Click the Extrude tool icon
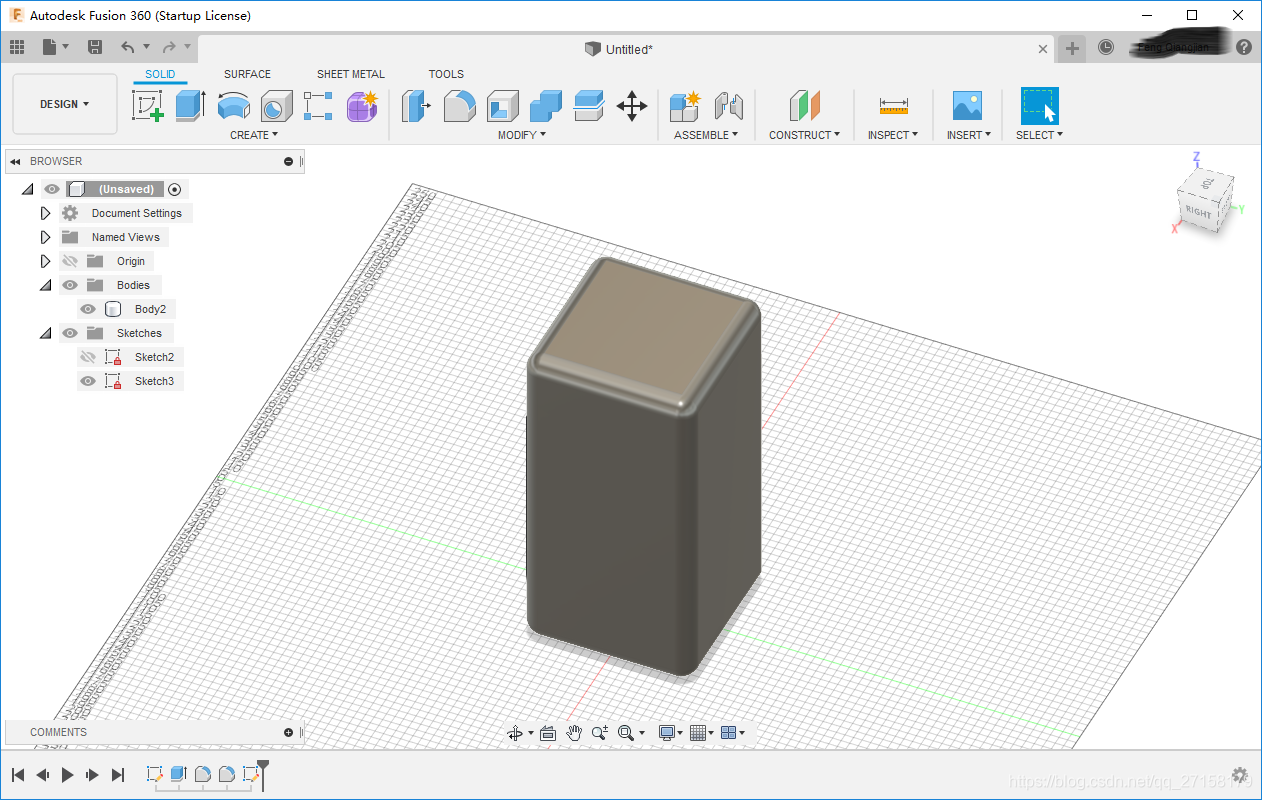The height and width of the screenshot is (800, 1262). pyautogui.click(x=190, y=105)
